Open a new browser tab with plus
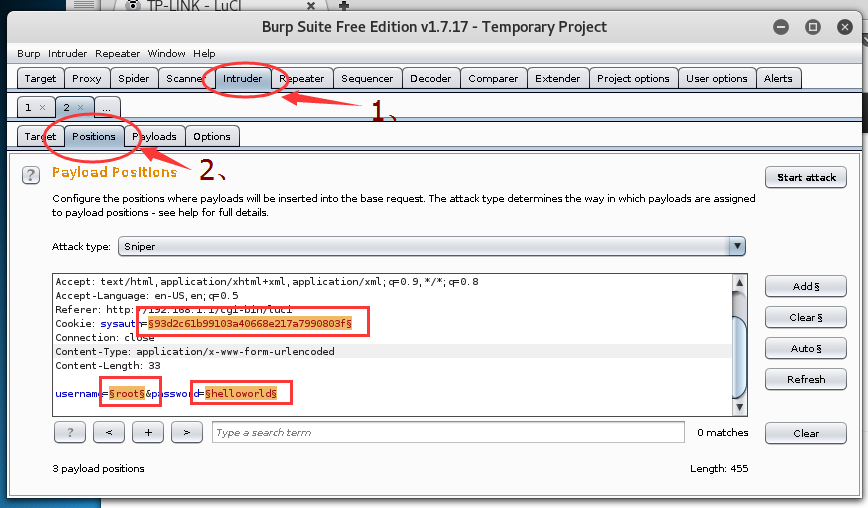The image size is (868, 508). click(344, 6)
